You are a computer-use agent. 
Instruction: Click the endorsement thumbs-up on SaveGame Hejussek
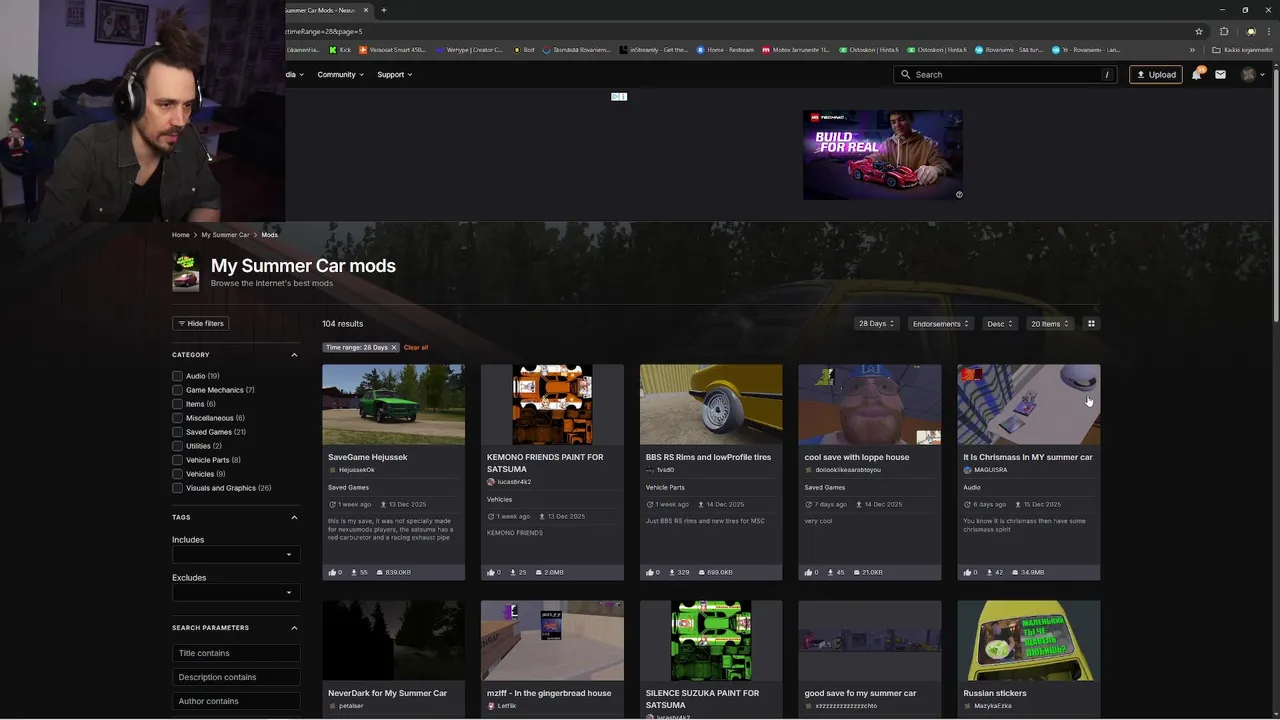click(x=332, y=572)
